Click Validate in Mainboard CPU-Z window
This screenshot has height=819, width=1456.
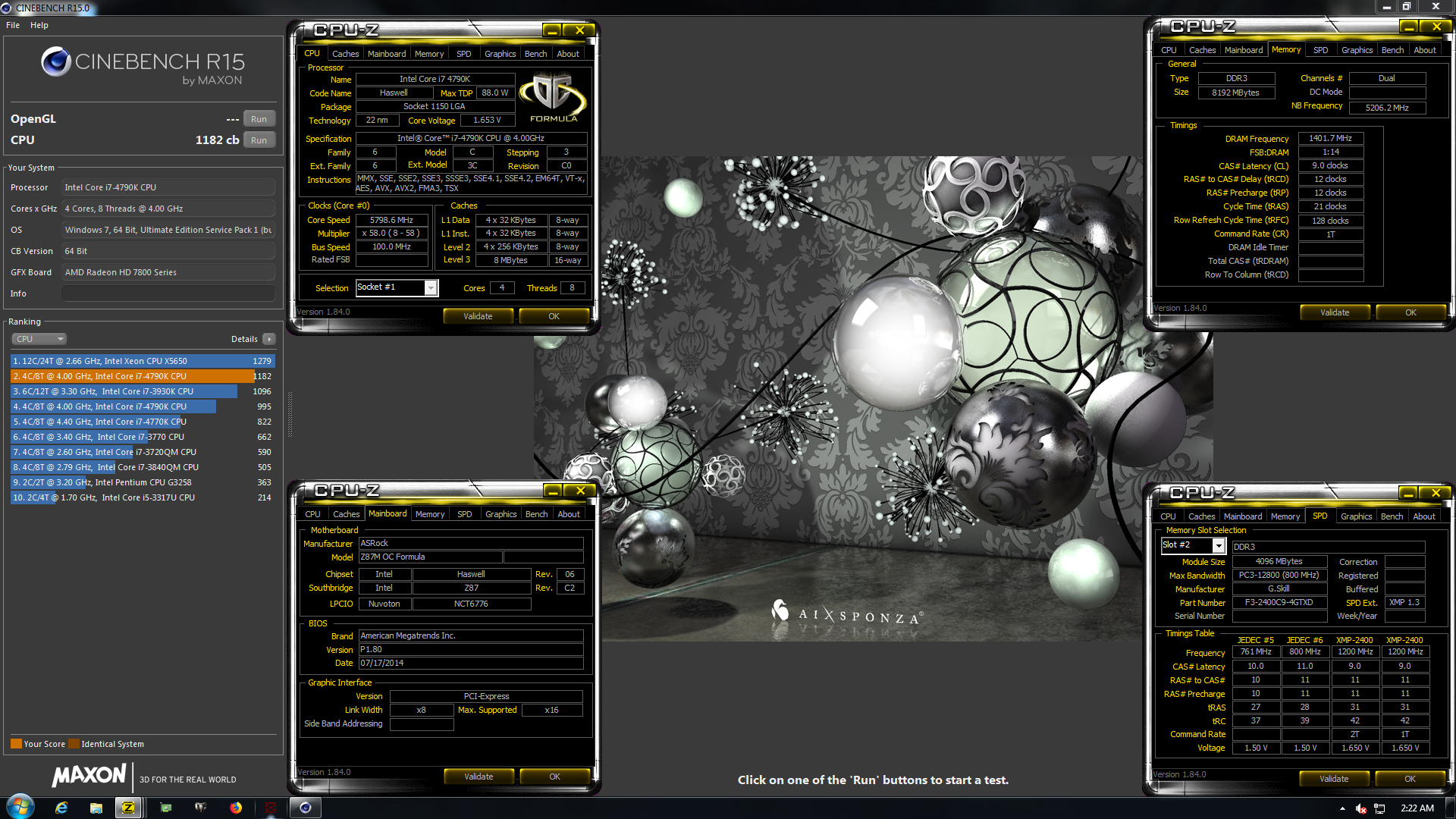pos(479,777)
